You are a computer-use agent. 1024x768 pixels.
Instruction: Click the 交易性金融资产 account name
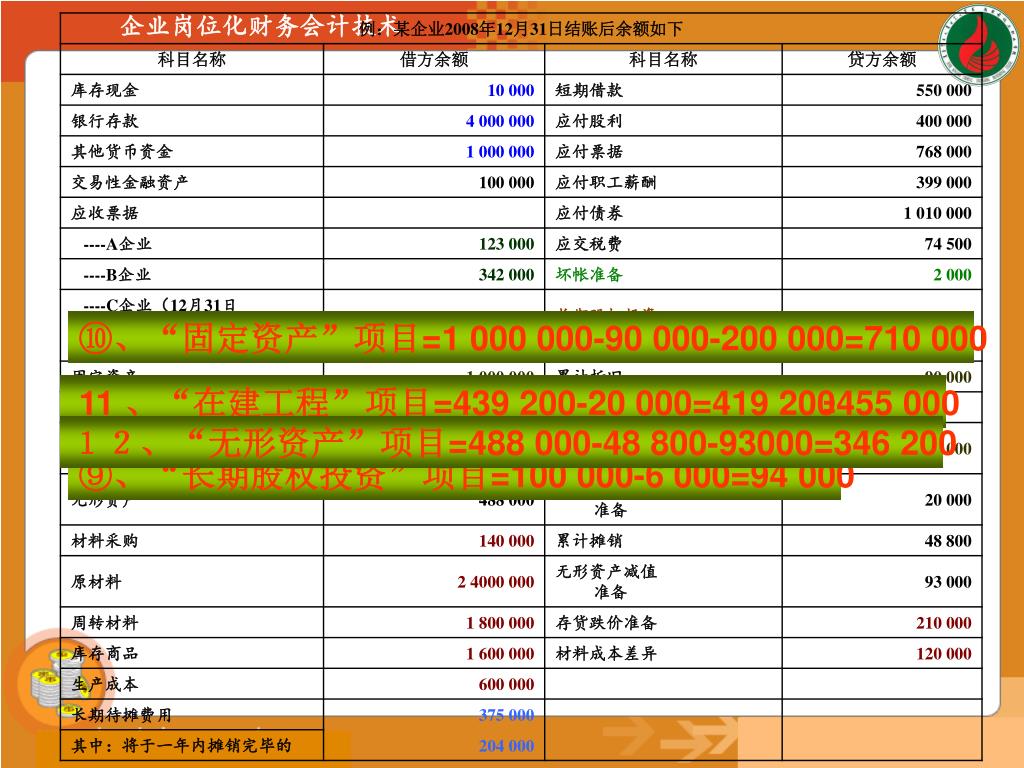point(130,182)
